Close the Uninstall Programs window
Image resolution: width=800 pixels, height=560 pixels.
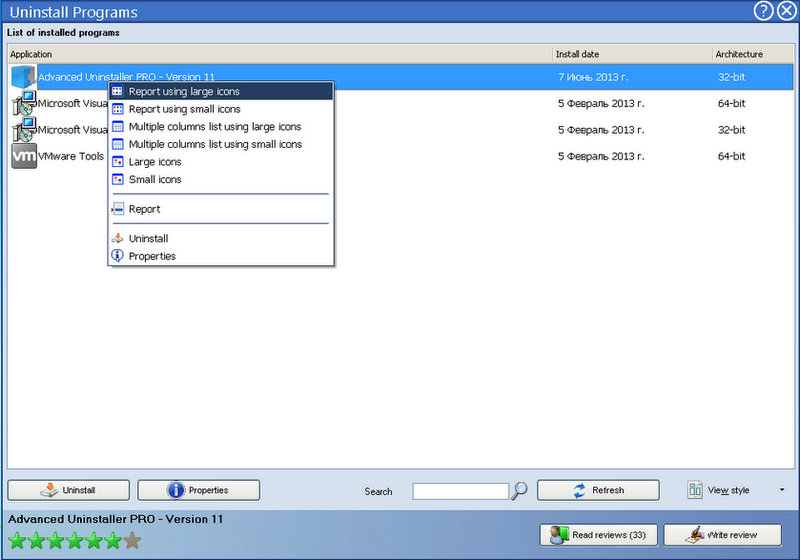tap(787, 11)
